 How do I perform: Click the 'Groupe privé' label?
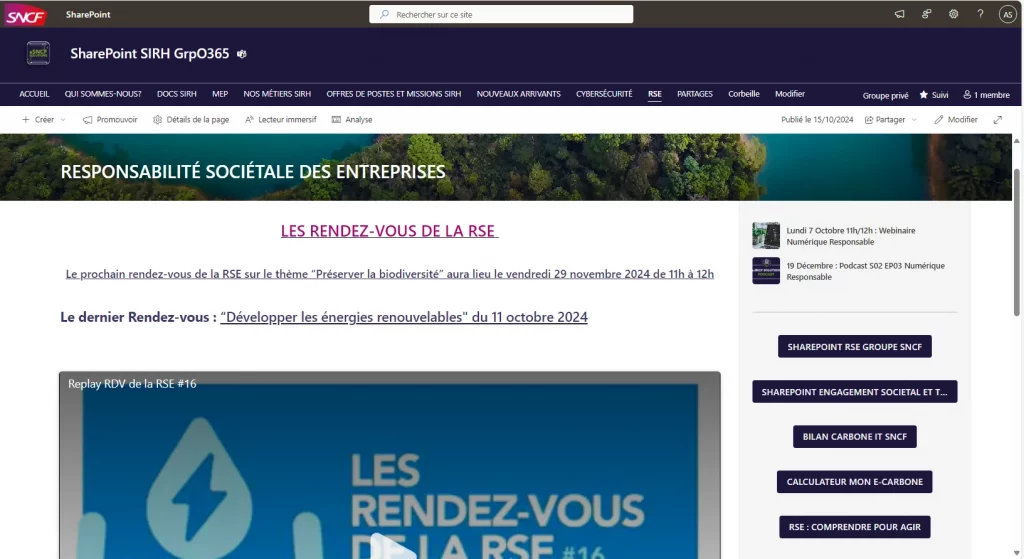[x=885, y=95]
